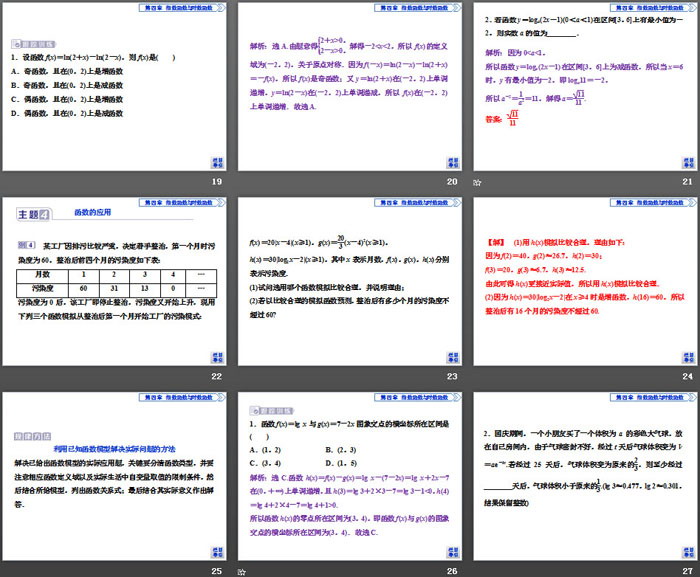Click the 跟踪训练 label on slide 19
The height and width of the screenshot is (577, 700).
(x=28, y=44)
